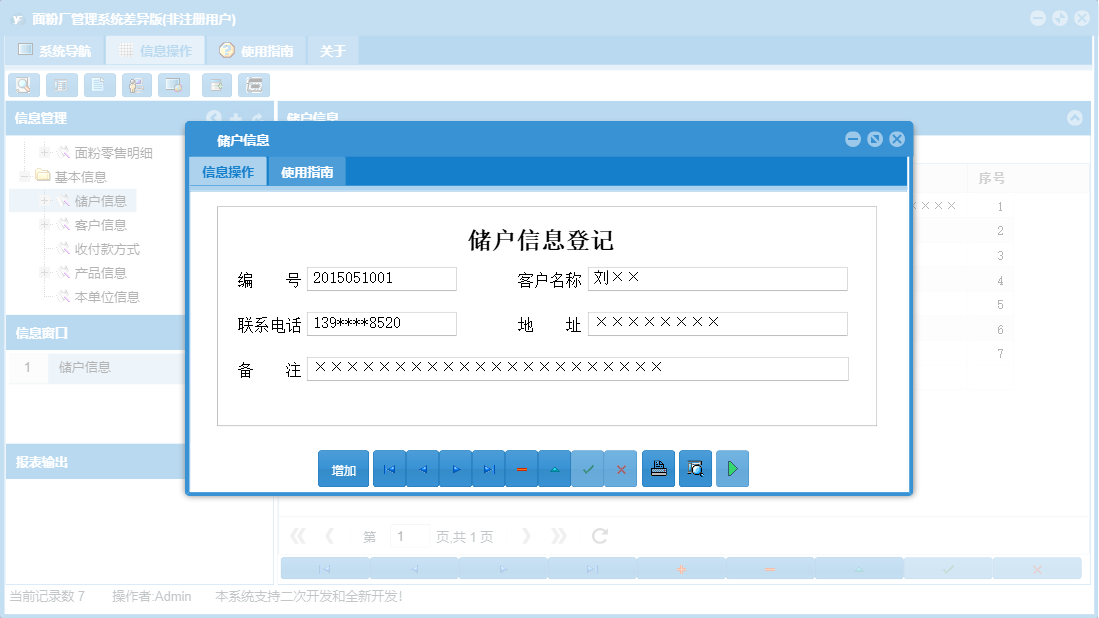
Task: Jump to the last record
Action: [x=489, y=468]
